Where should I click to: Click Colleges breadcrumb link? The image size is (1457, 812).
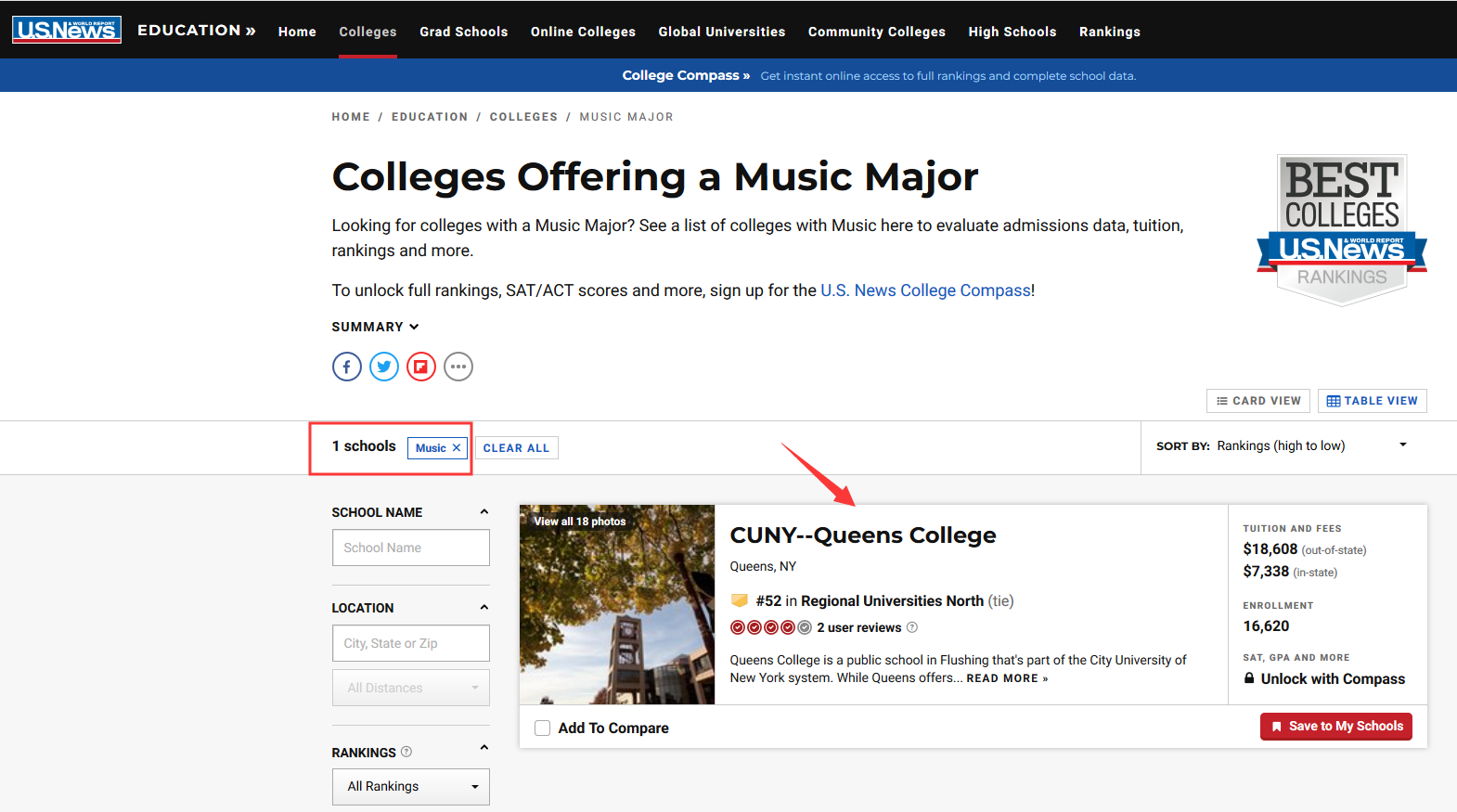pyautogui.click(x=524, y=117)
